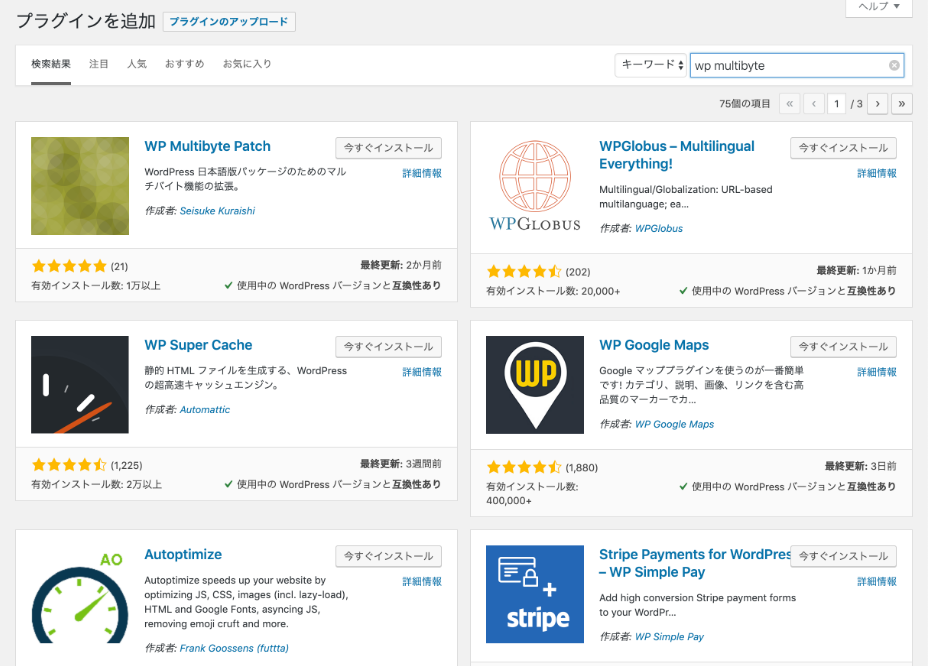Screen dimensions: 928x666
Task: Expand the ヘルプ help panel
Action: pos(878,6)
